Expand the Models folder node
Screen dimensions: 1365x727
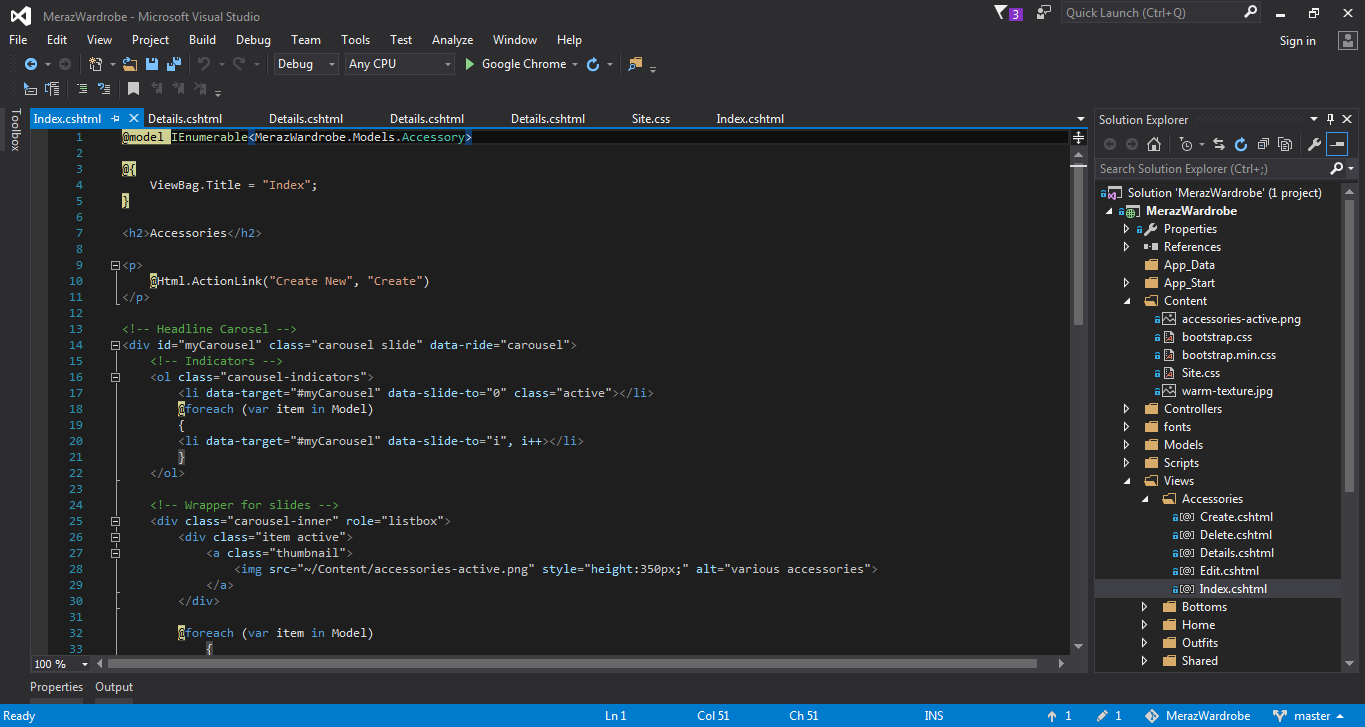click(x=1127, y=445)
